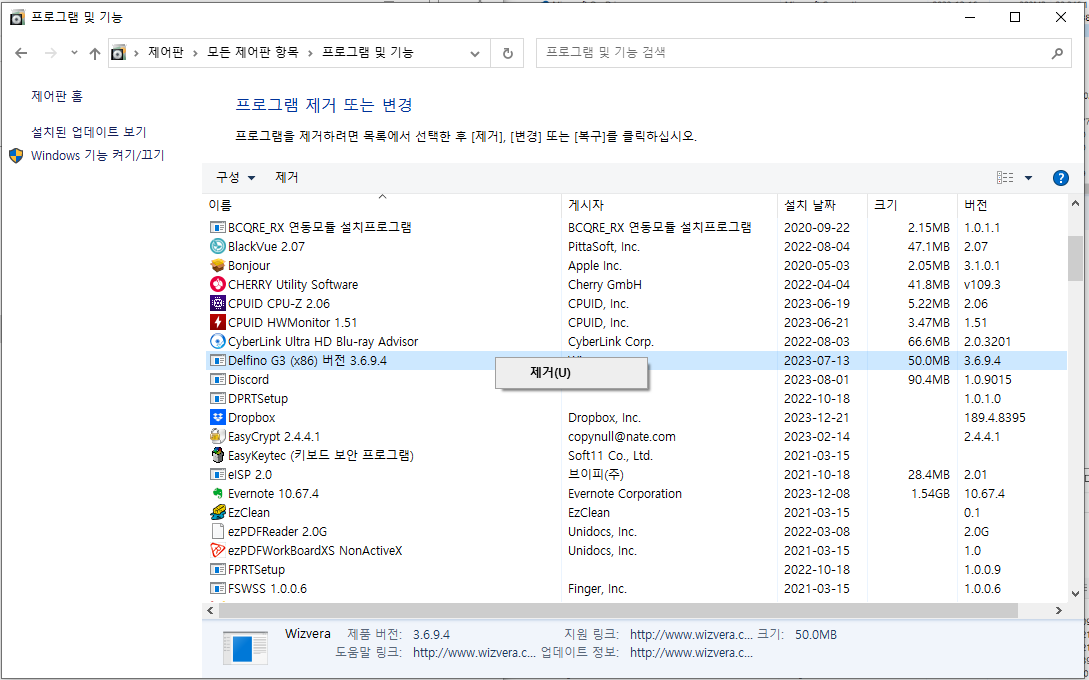Click the 2023-08-01 install date
This screenshot has width=1089, height=680.
click(x=817, y=380)
